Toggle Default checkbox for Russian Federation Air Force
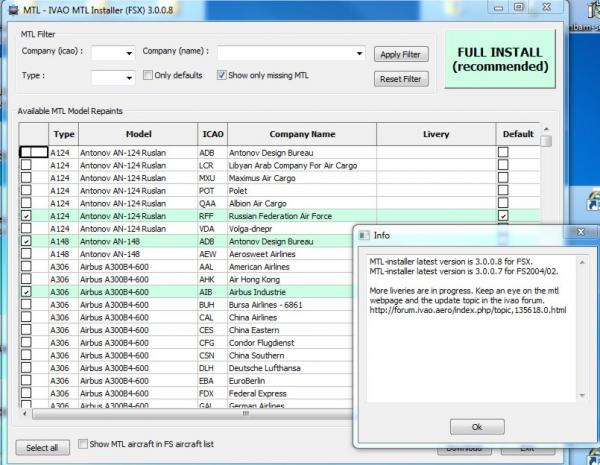 click(503, 216)
